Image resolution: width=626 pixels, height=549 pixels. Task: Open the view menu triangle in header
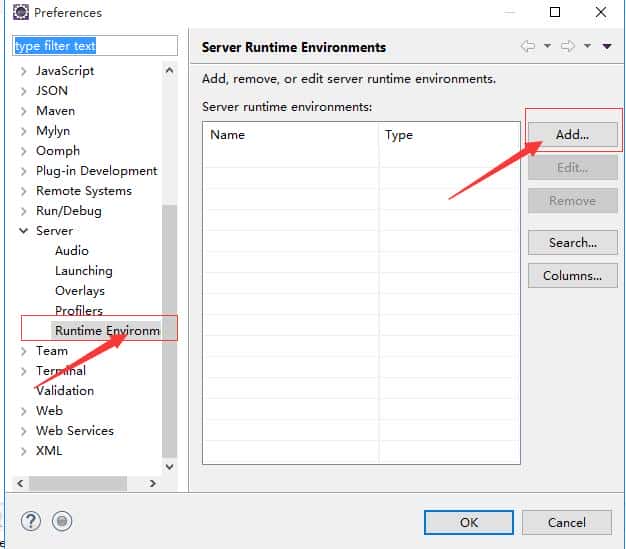point(607,46)
